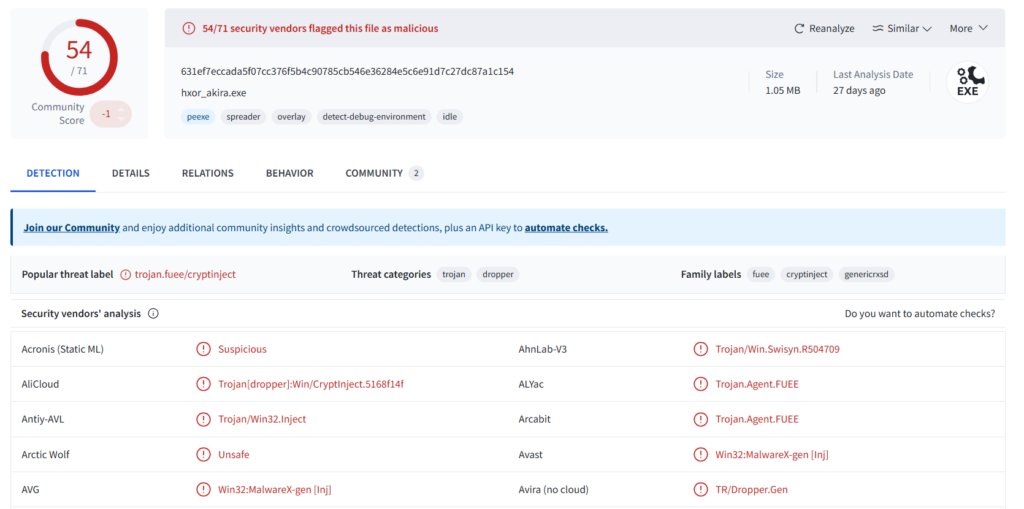Viewport: 1024px width, 509px height.
Task: Click the automate checks link in the banner
Action: [x=566, y=228]
